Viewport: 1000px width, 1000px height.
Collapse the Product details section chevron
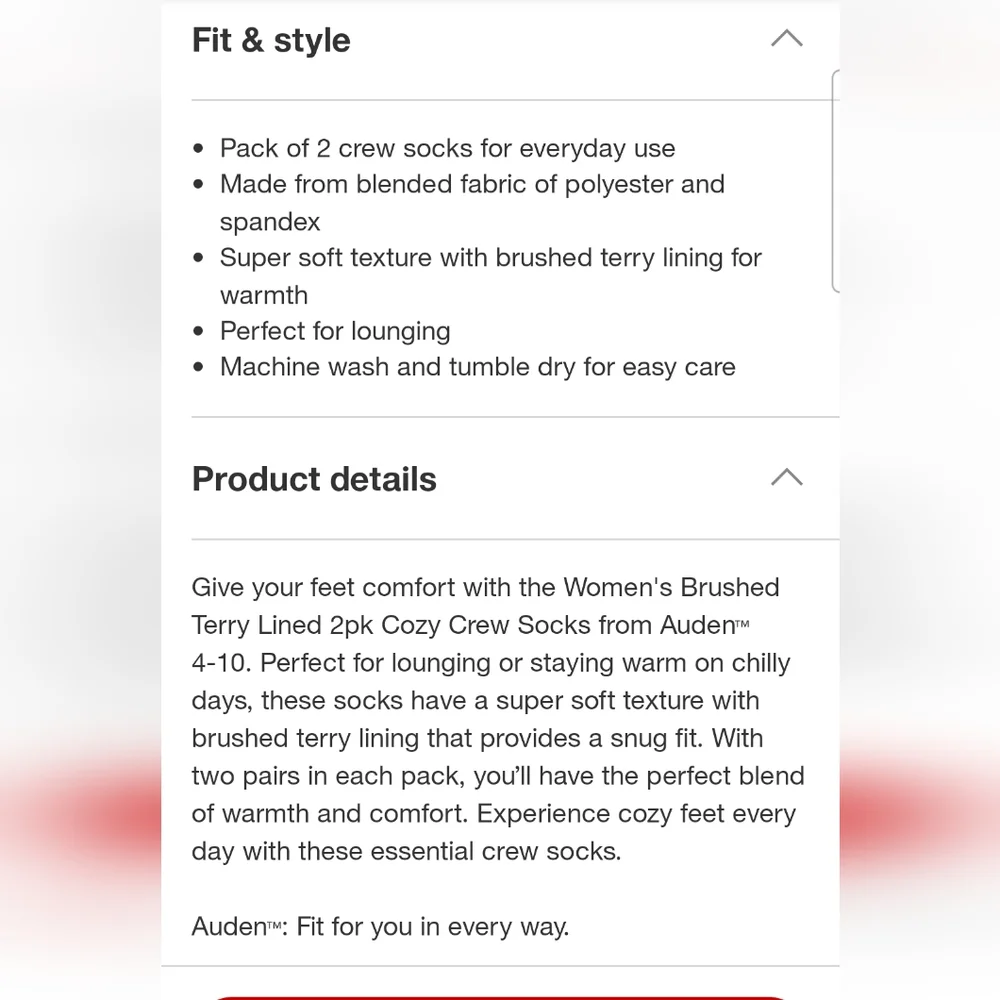tap(786, 477)
